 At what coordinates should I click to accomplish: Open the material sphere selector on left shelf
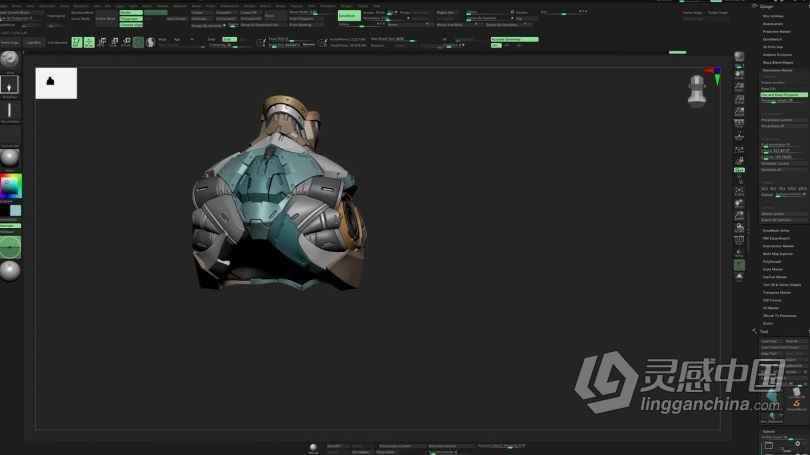(9, 158)
